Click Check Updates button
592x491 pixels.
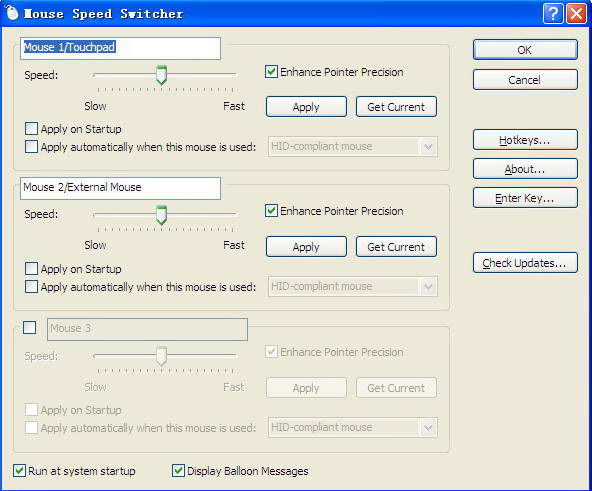tap(525, 262)
